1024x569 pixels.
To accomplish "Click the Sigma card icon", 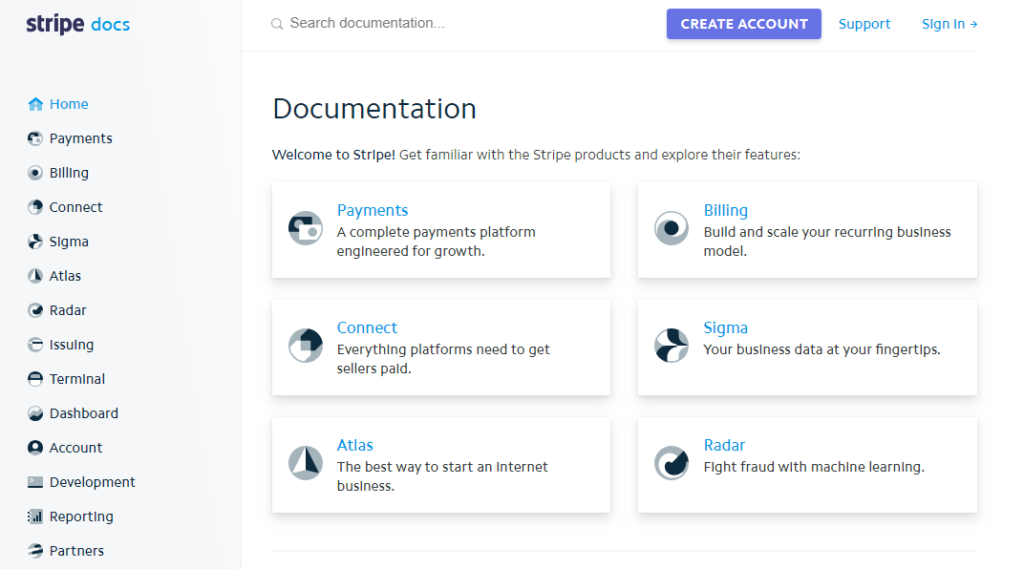I will pos(671,346).
